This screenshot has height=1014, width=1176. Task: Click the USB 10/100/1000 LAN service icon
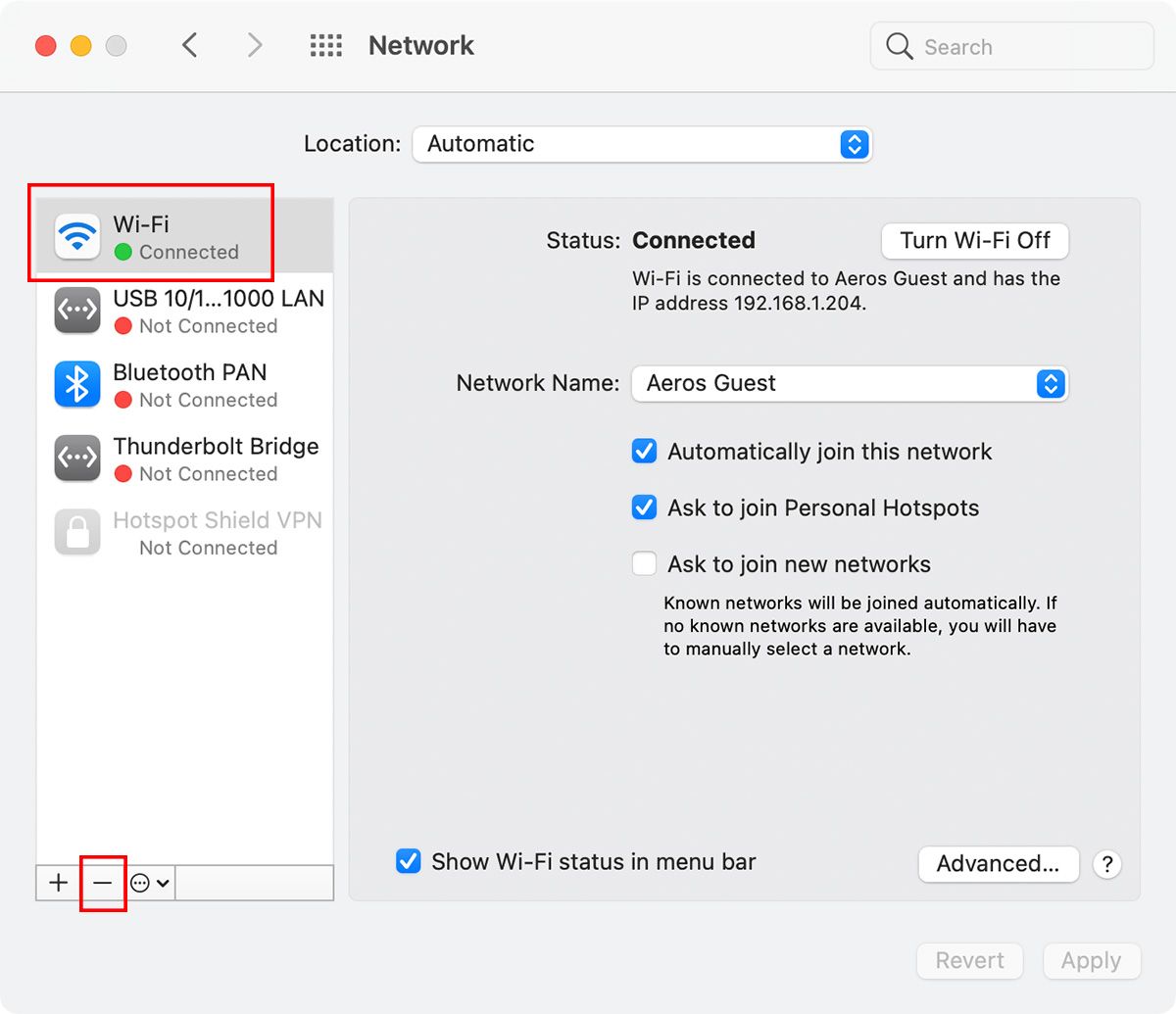click(76, 310)
